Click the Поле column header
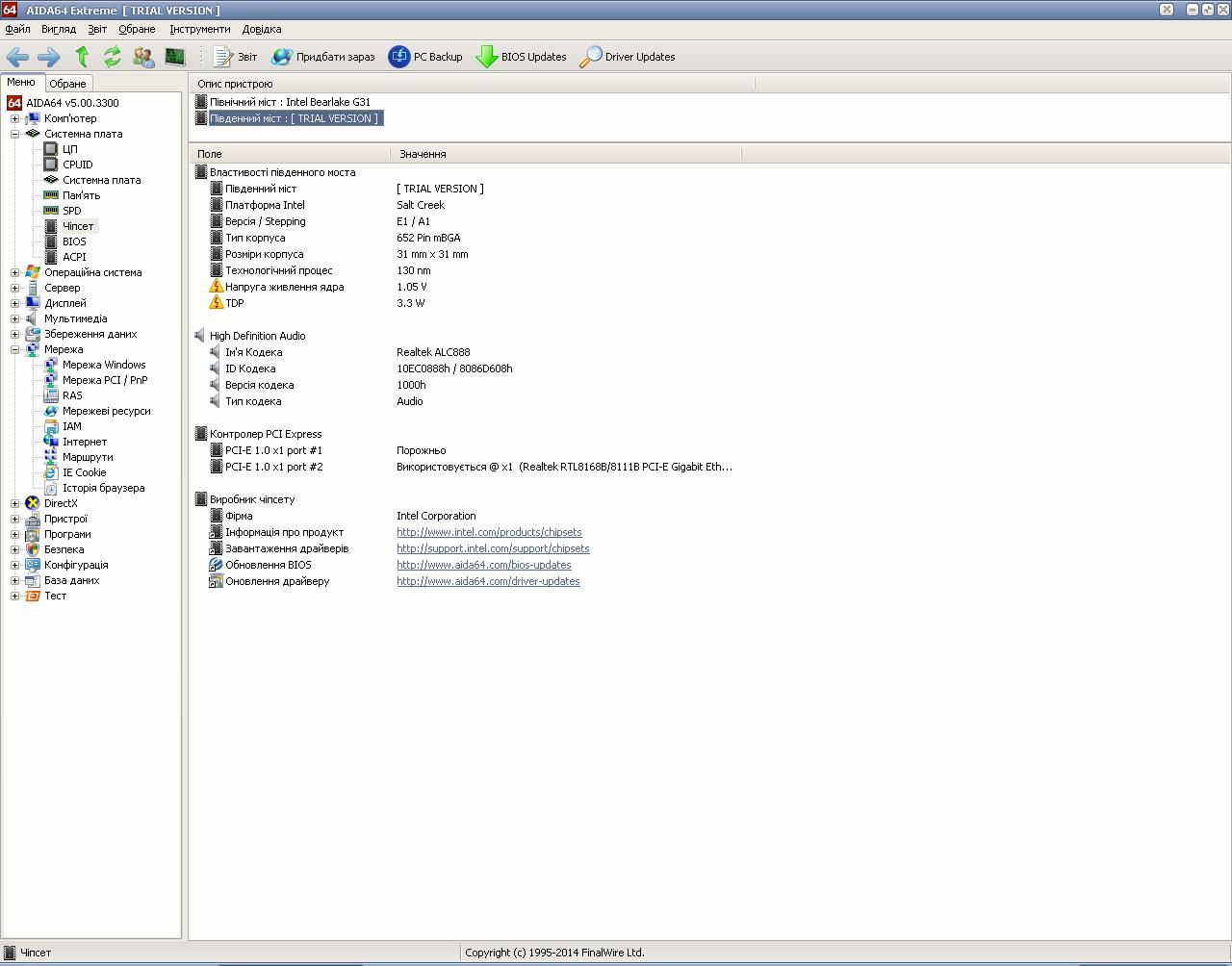Image resolution: width=1232 pixels, height=966 pixels. [x=289, y=154]
